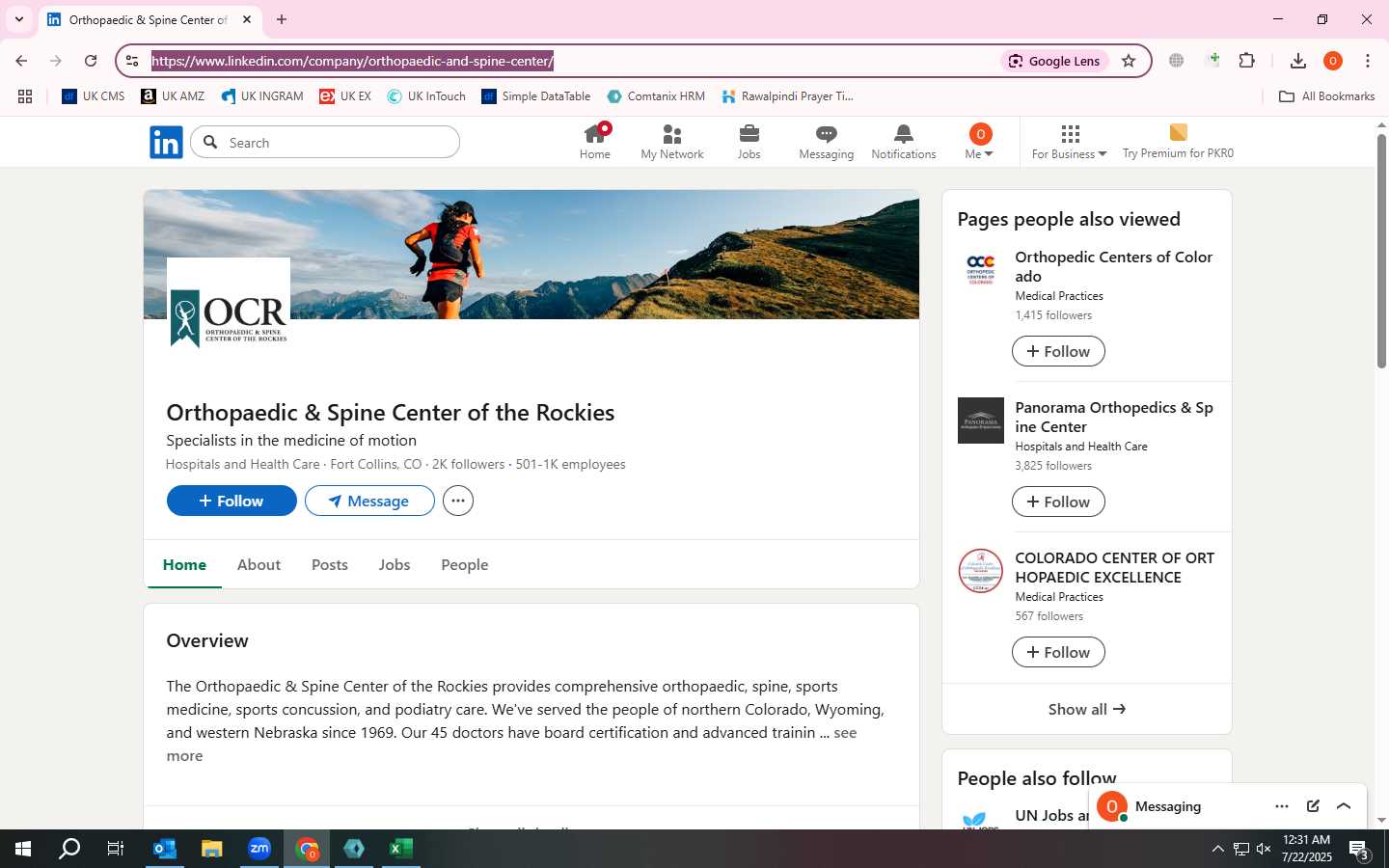Open Outlook from the taskbar

[164, 849]
